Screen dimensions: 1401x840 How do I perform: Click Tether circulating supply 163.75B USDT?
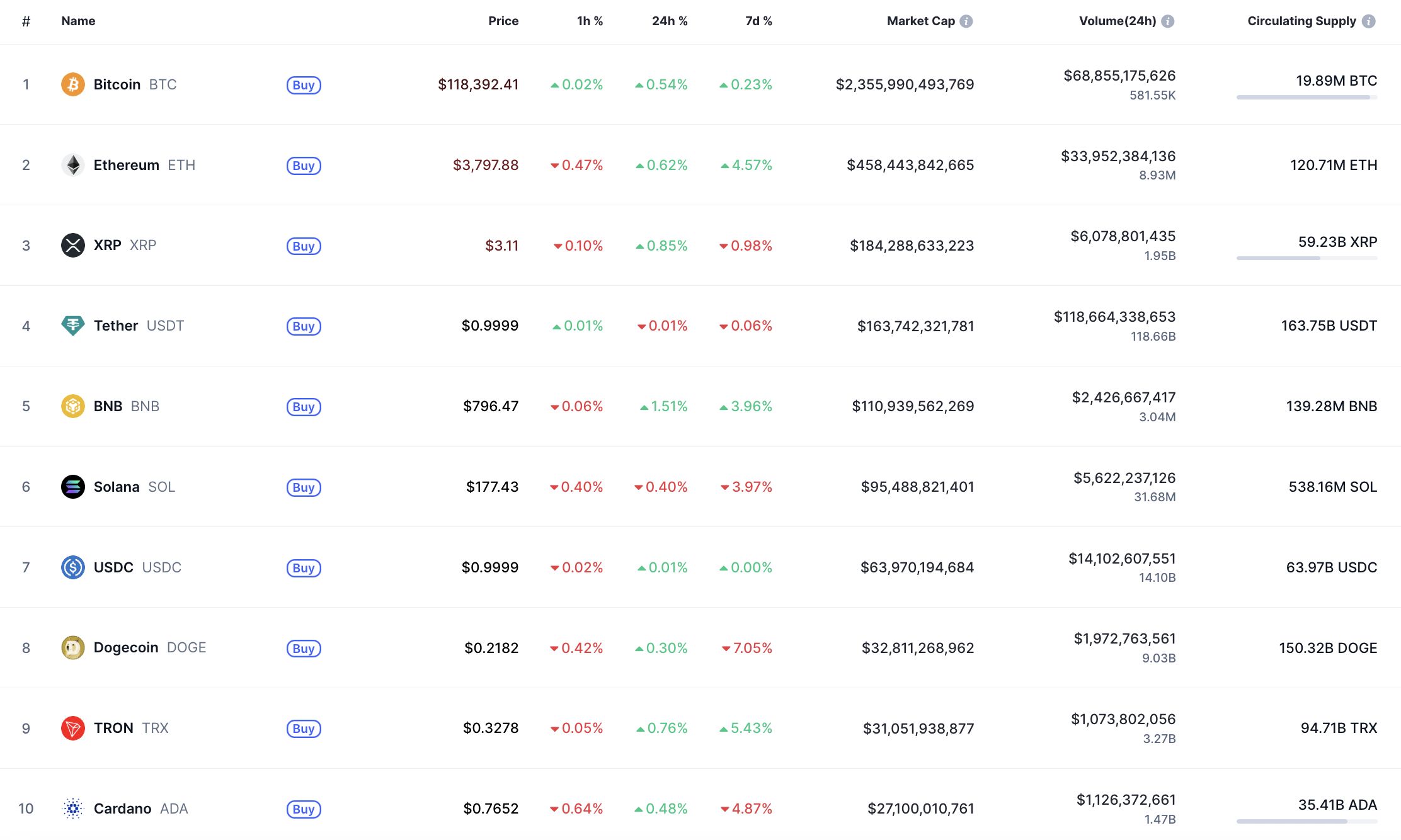coord(1329,326)
